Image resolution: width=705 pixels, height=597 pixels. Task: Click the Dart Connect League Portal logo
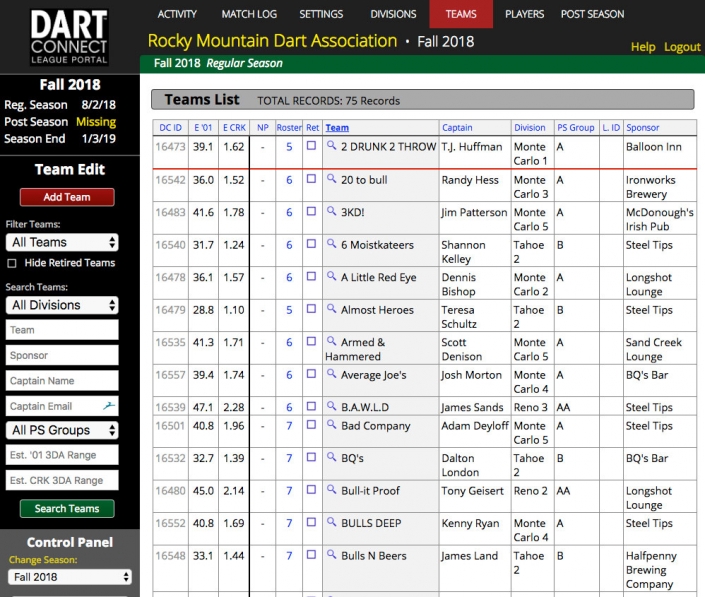[x=69, y=35]
